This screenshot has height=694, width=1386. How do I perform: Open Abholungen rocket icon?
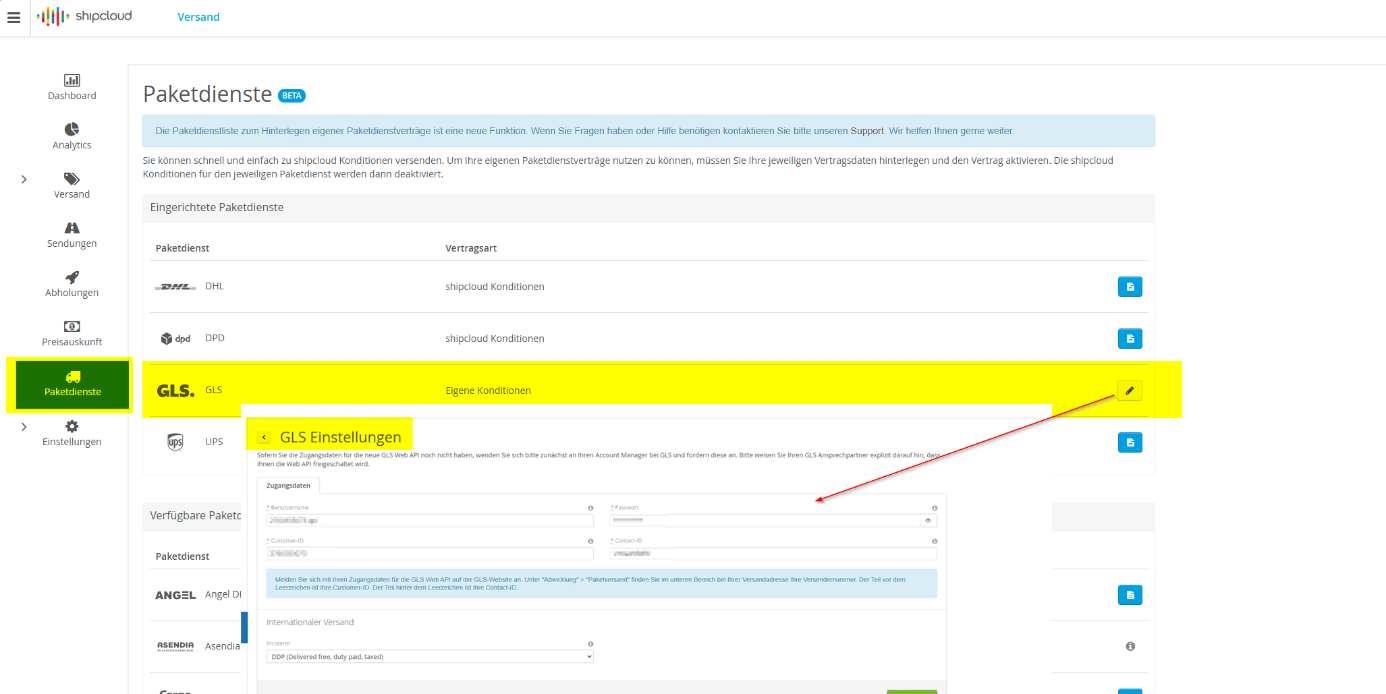(x=72, y=278)
